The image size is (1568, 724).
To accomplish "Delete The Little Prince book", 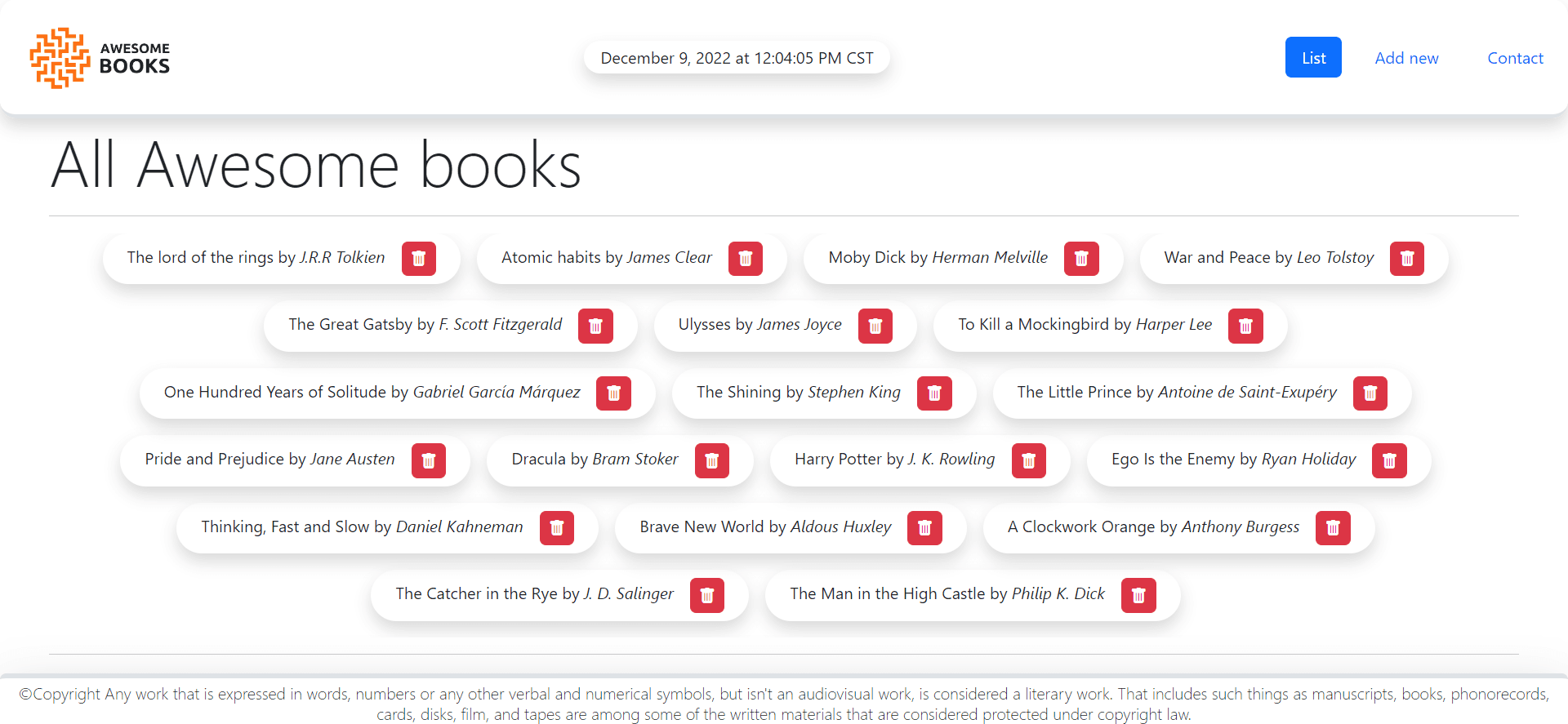I will (1370, 393).
